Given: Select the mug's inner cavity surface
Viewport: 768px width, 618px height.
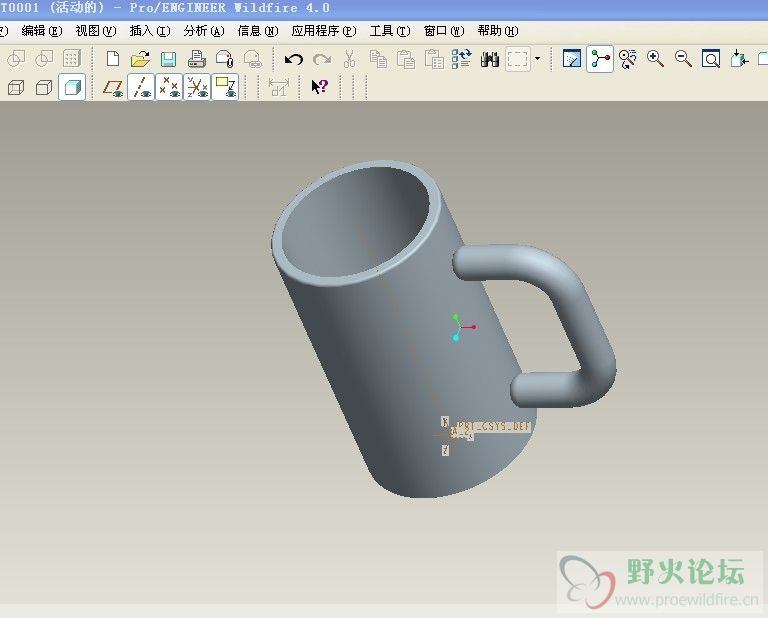Looking at the screenshot, I should tap(357, 221).
